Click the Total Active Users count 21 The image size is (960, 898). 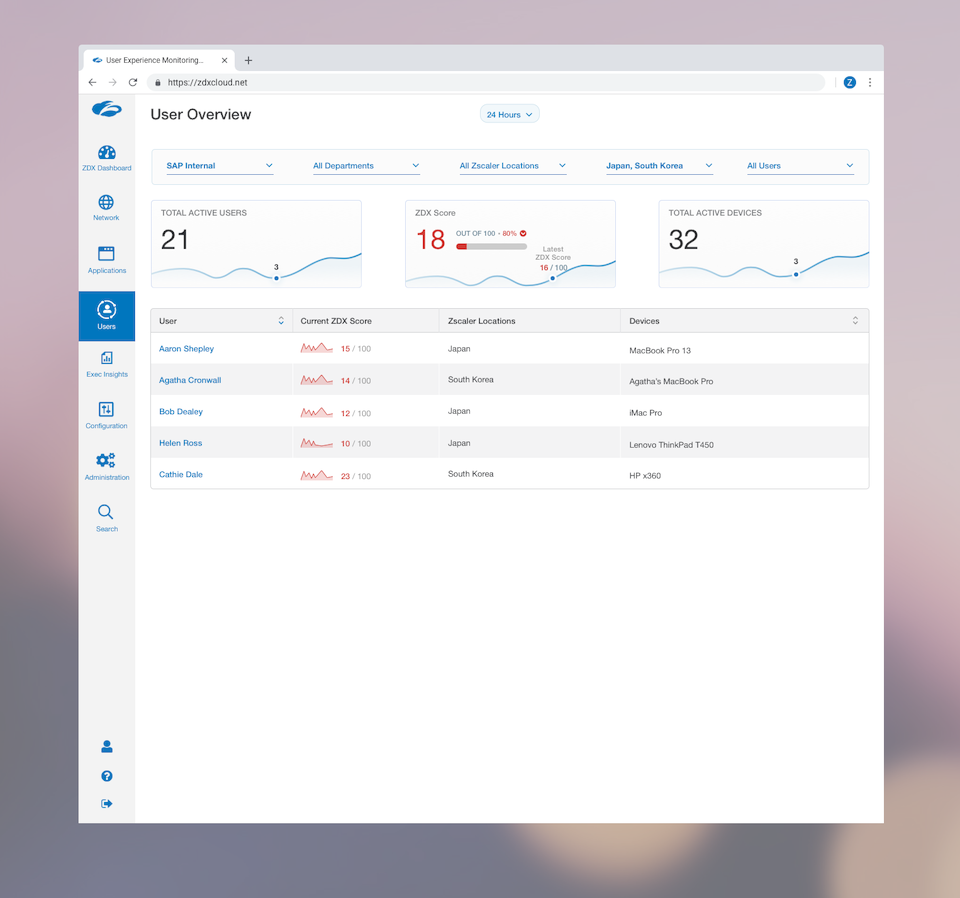pos(174,239)
